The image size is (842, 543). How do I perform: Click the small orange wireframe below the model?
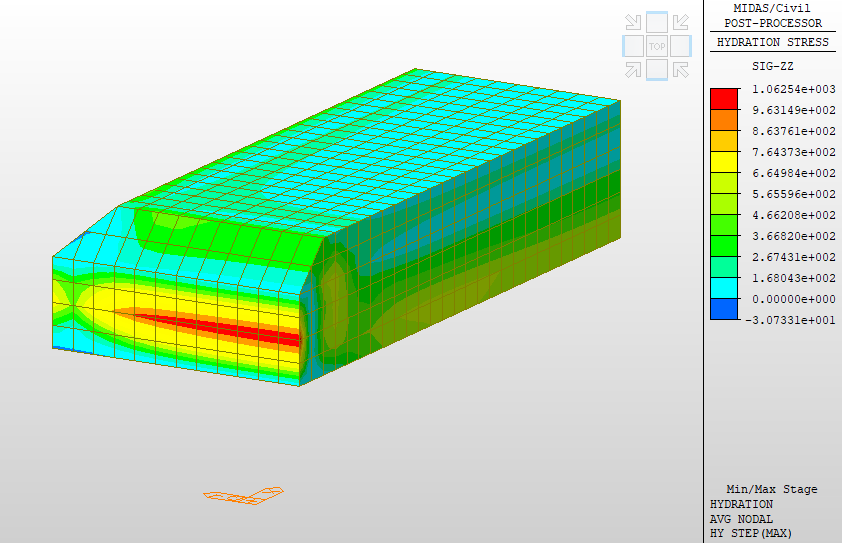click(243, 495)
